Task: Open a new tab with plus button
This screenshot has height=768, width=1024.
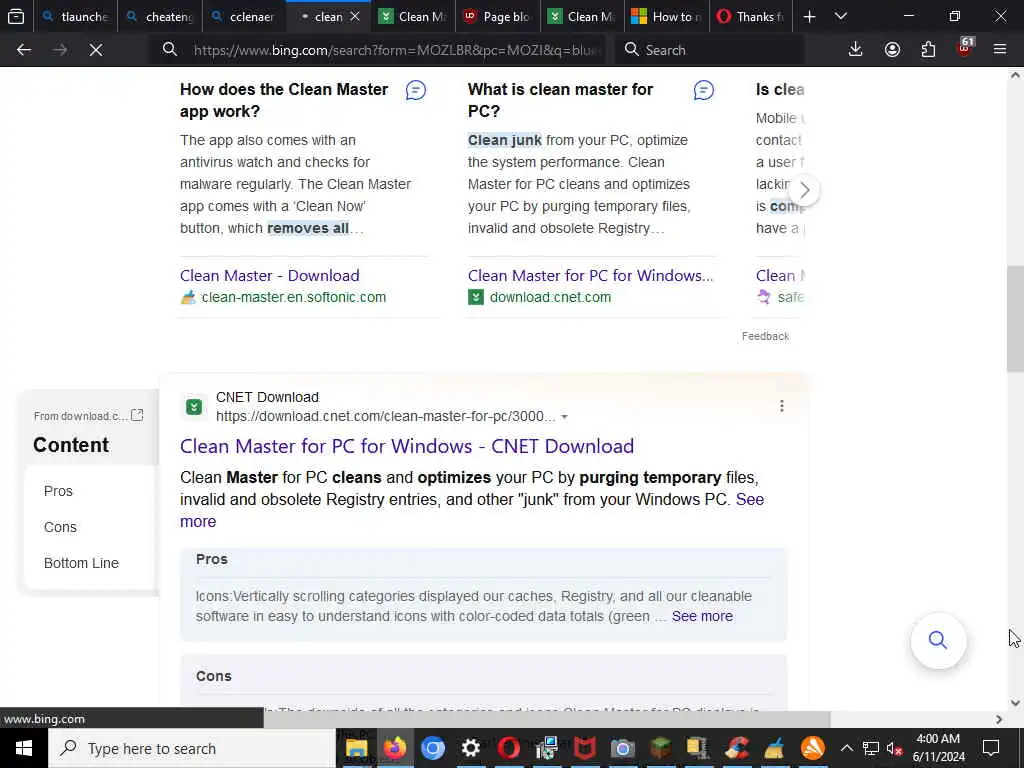Action: (x=809, y=16)
